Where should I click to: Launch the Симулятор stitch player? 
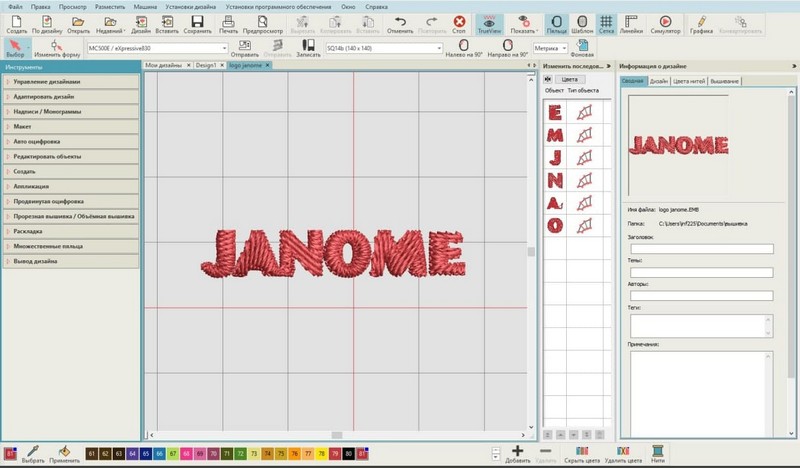tap(665, 24)
